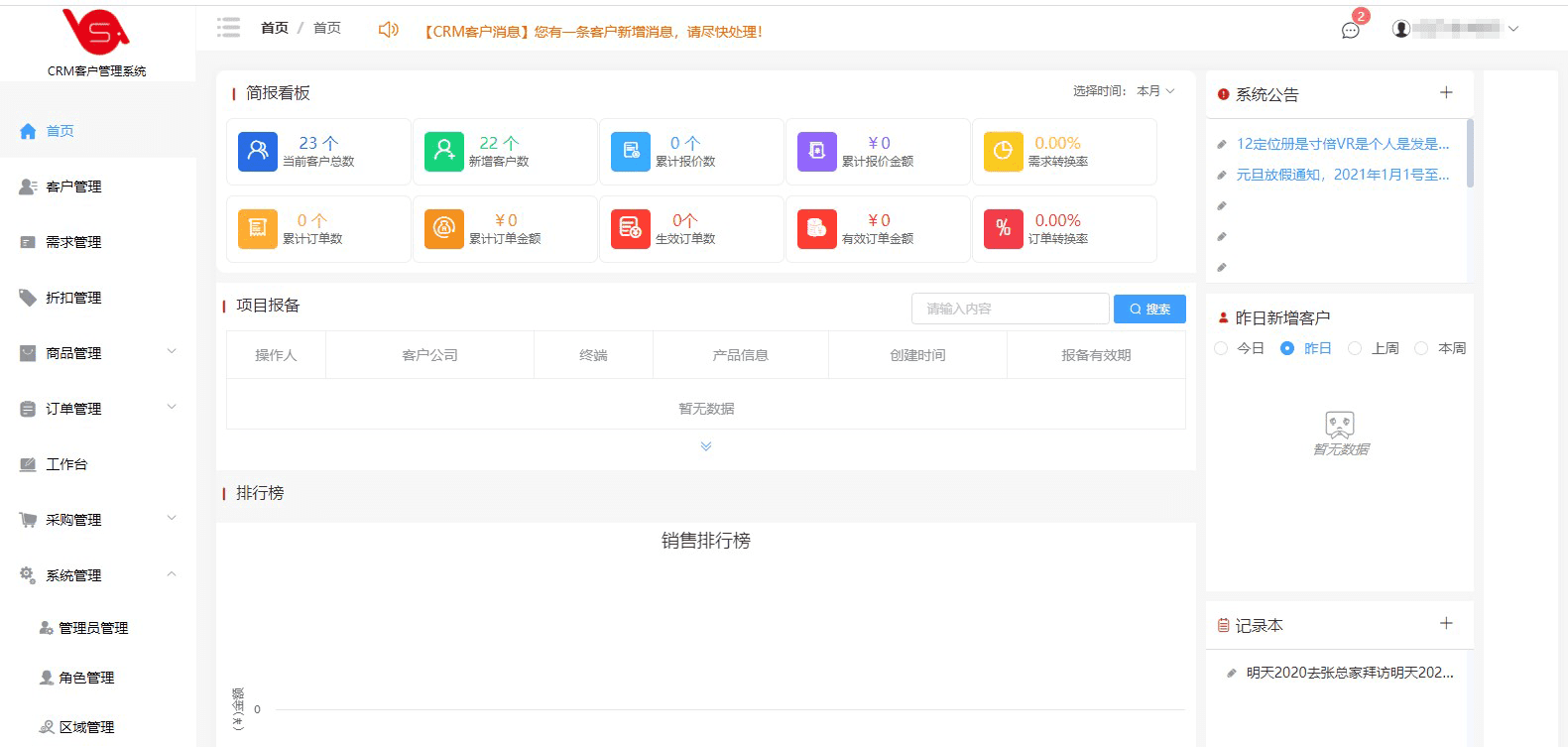Select the 今日 radio option

click(x=1221, y=348)
